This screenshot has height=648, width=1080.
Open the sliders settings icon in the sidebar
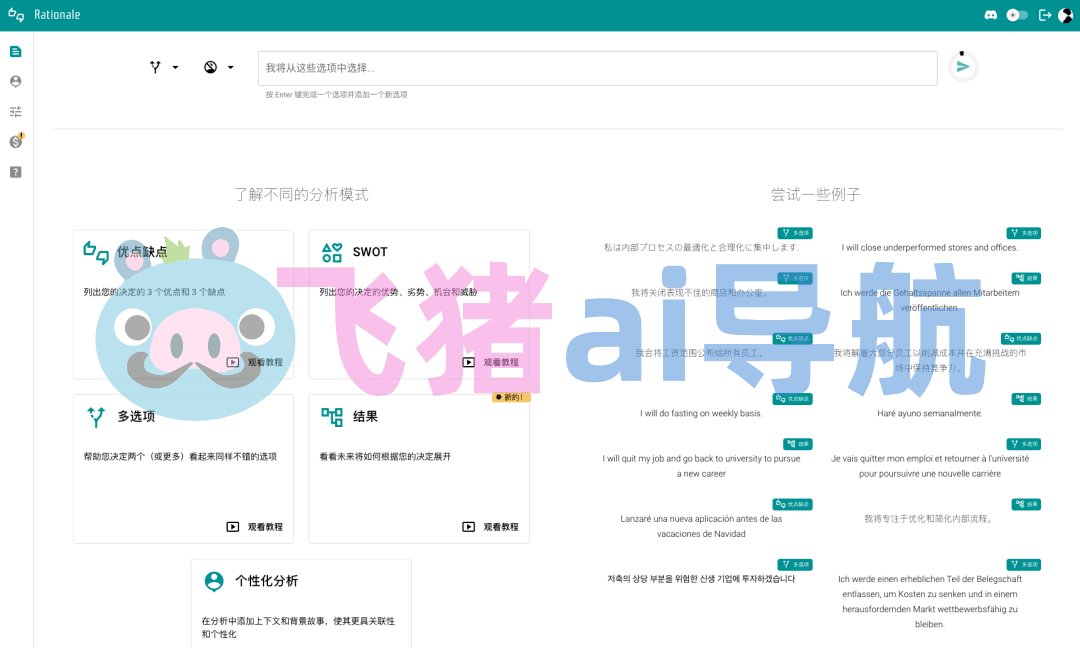coord(15,112)
